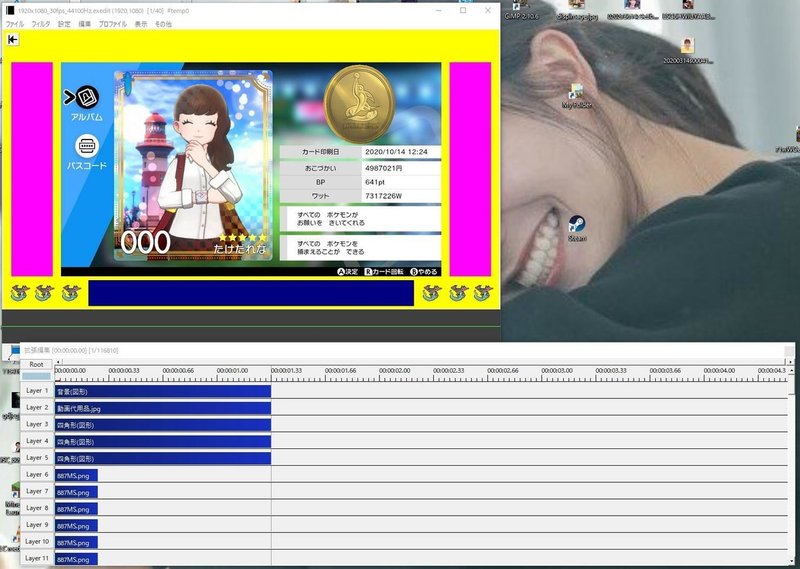Toggle visibility of Layer 10
This screenshot has width=800, height=569.
click(x=37, y=542)
